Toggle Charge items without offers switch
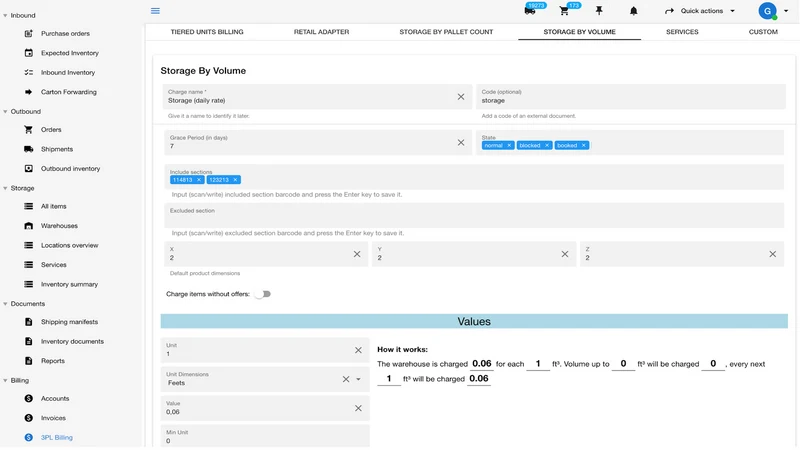Viewport: 800px width, 450px height. (x=262, y=294)
